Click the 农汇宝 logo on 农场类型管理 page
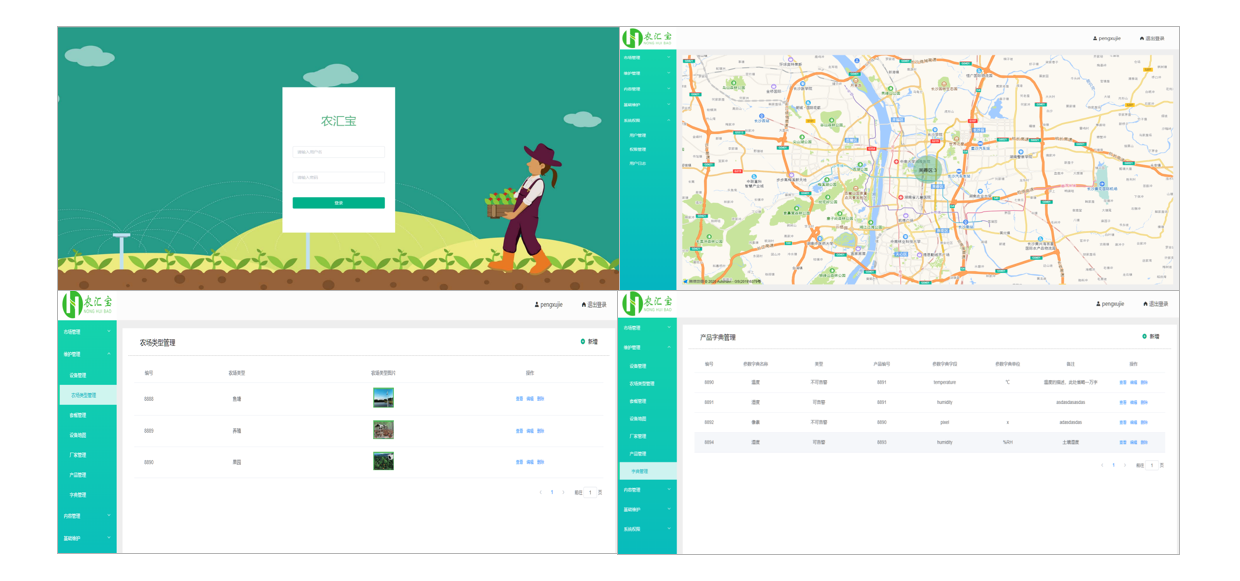This screenshot has height=581, width=1240. pos(87,304)
